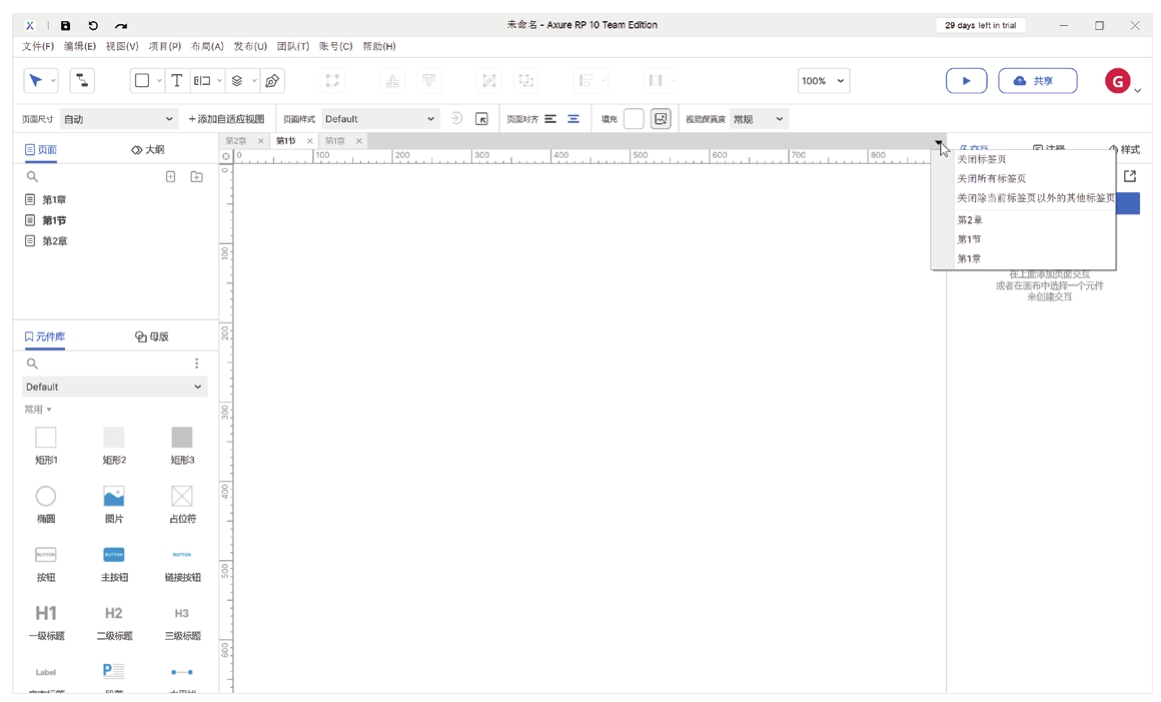Open the page style Default dropdown
1161x702 pixels.
coord(379,119)
